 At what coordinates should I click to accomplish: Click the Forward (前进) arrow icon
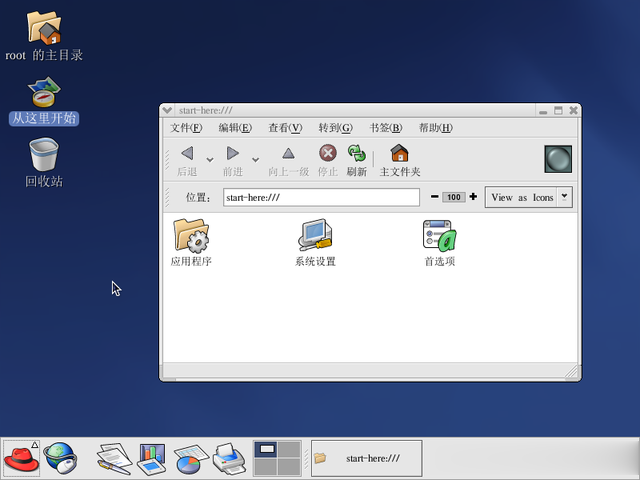click(x=233, y=153)
